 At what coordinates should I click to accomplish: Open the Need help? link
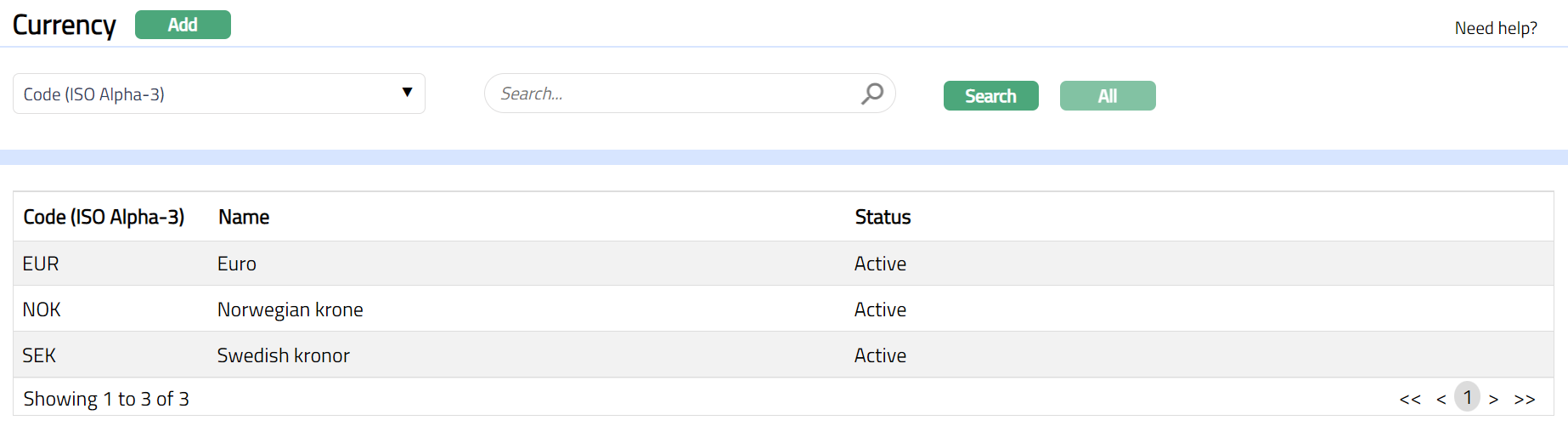pyautogui.click(x=1495, y=28)
